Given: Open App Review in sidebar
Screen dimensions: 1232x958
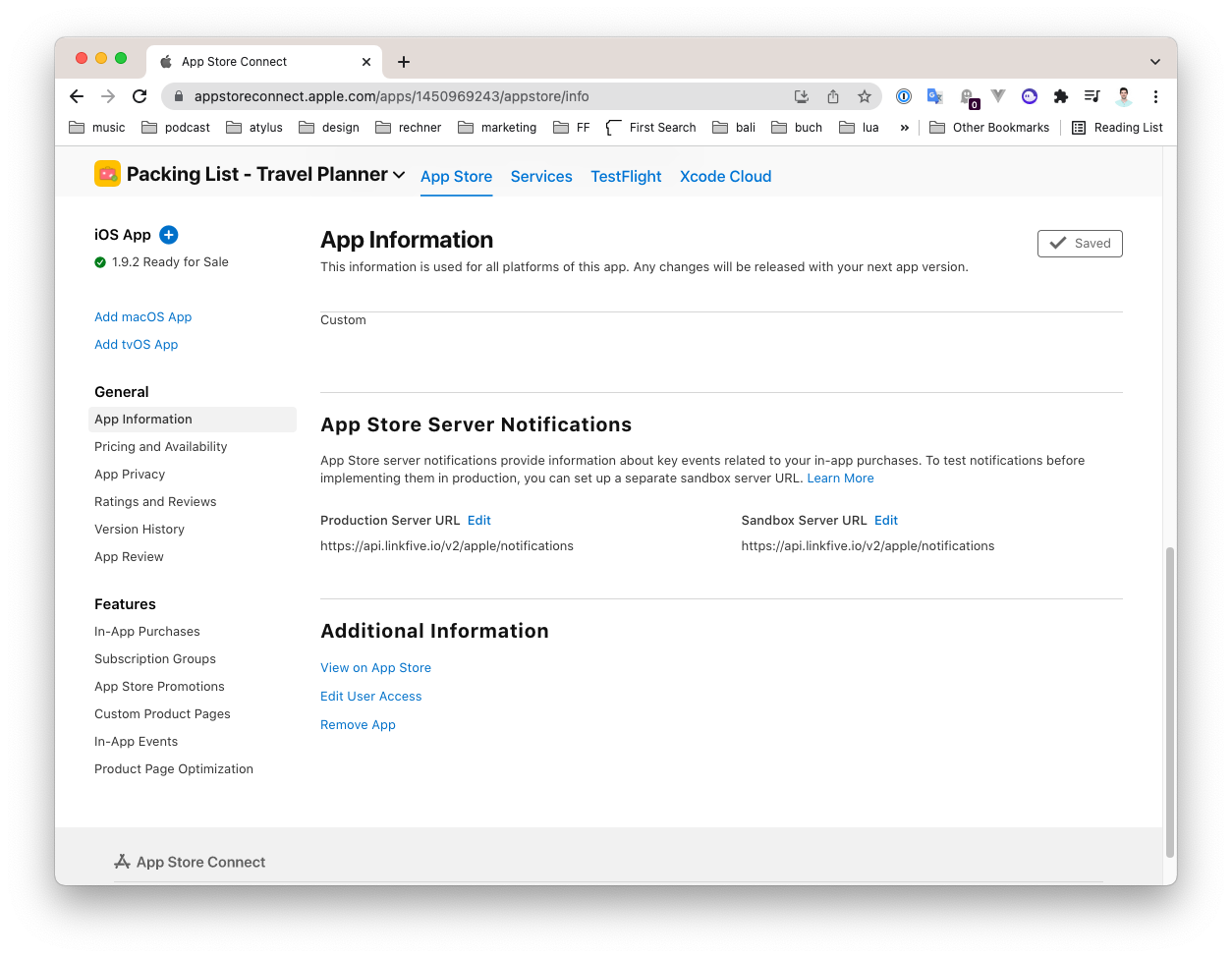Looking at the screenshot, I should tap(129, 557).
